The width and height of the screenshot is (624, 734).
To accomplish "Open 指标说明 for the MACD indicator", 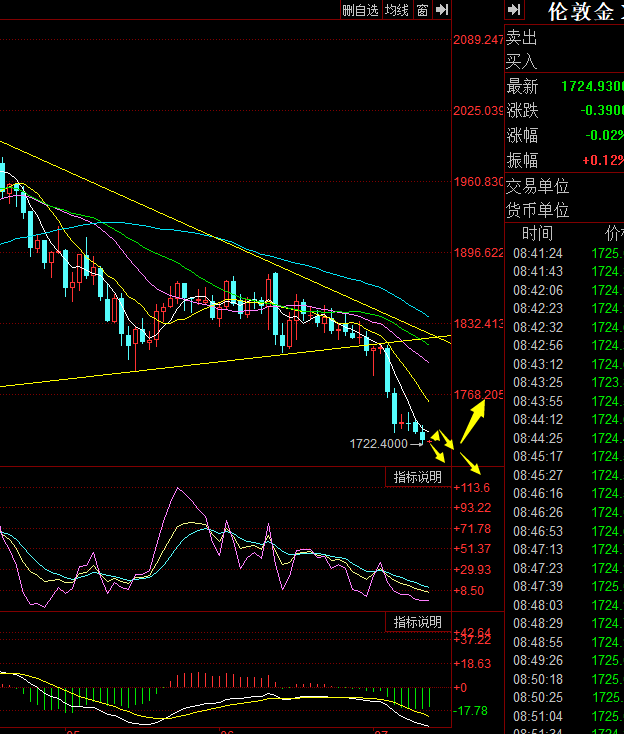I will [x=418, y=622].
